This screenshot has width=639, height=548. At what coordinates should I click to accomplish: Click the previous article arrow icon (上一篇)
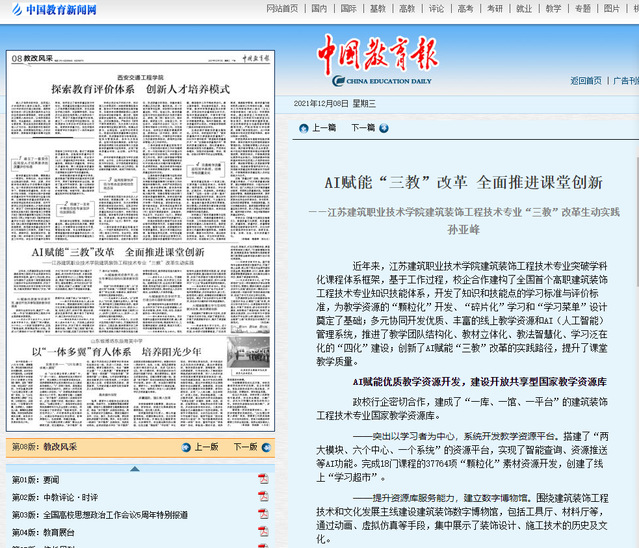tap(302, 128)
